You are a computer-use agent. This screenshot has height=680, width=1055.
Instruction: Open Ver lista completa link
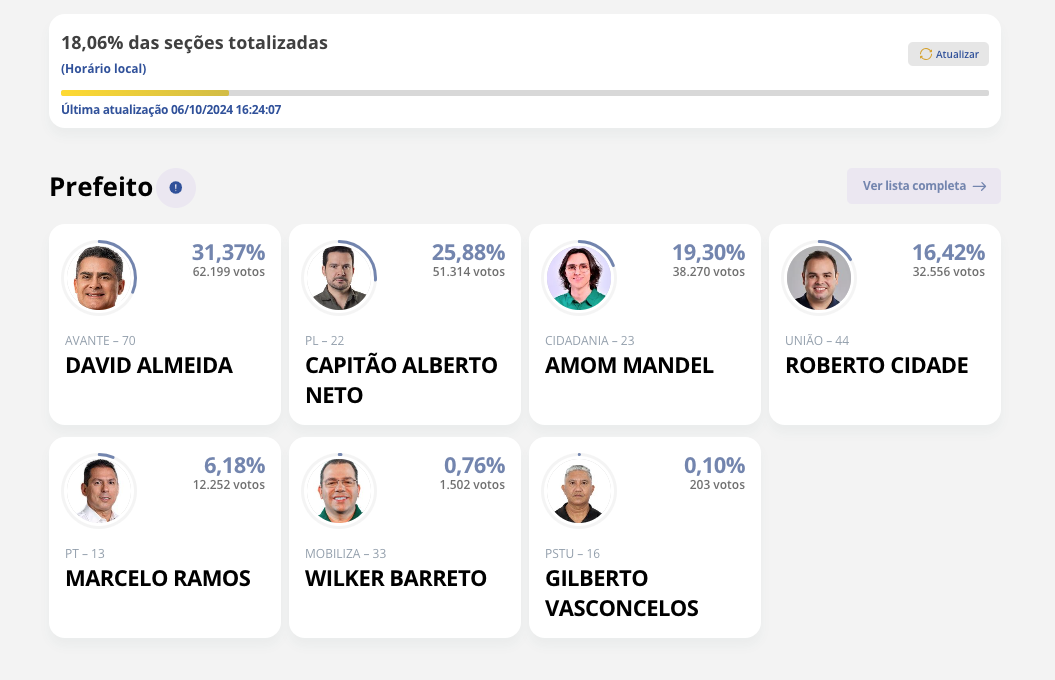coord(923,186)
